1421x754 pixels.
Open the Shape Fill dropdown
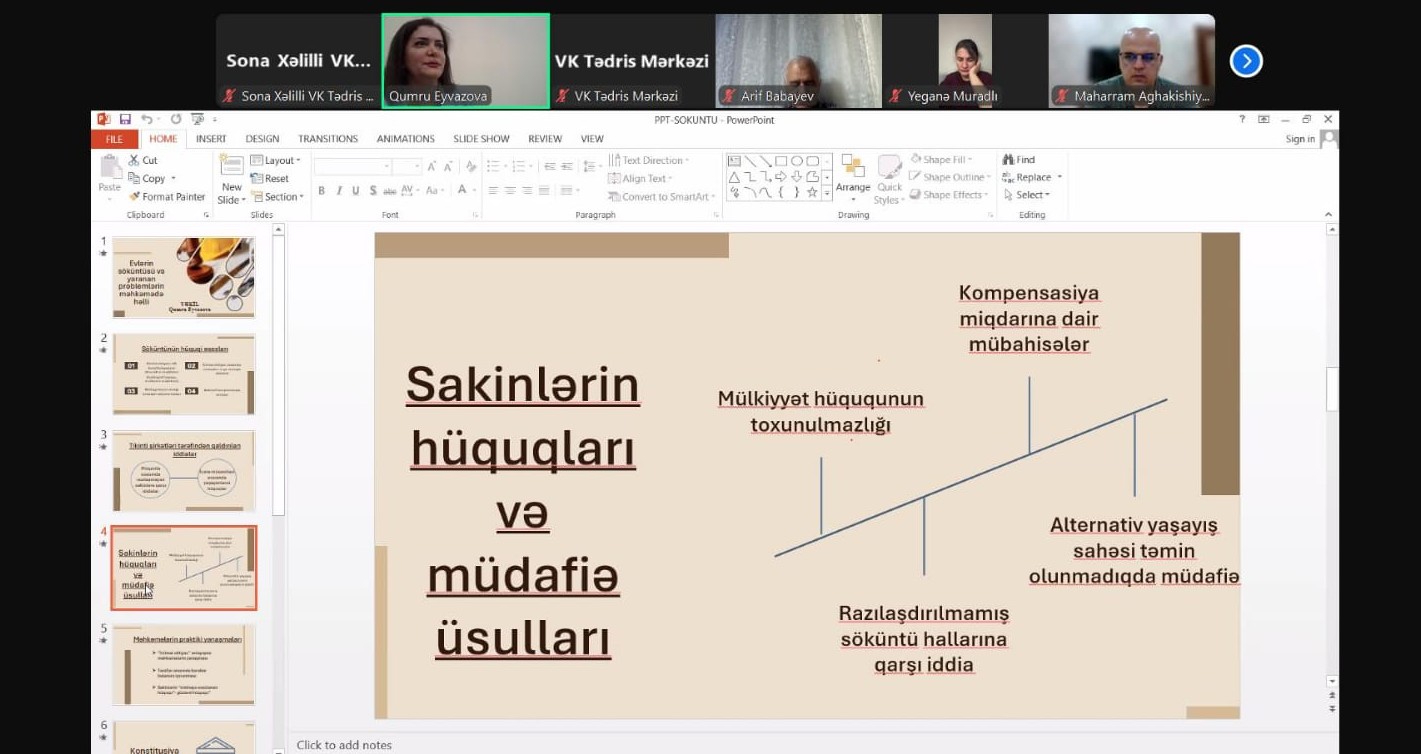pos(941,160)
